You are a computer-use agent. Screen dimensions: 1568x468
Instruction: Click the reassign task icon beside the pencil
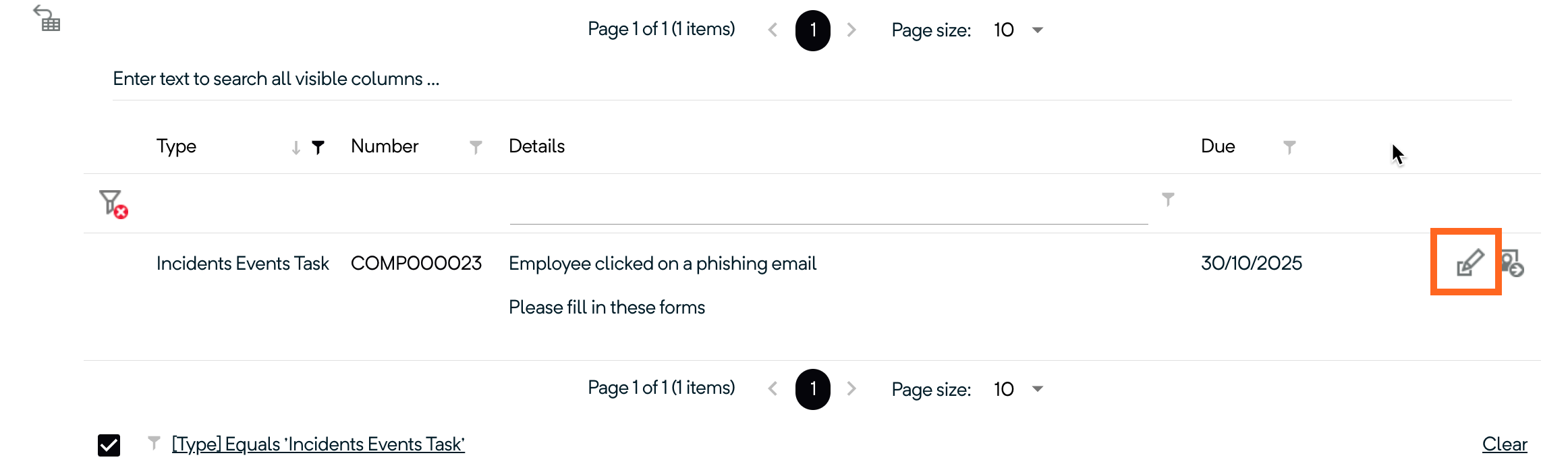[1513, 263]
